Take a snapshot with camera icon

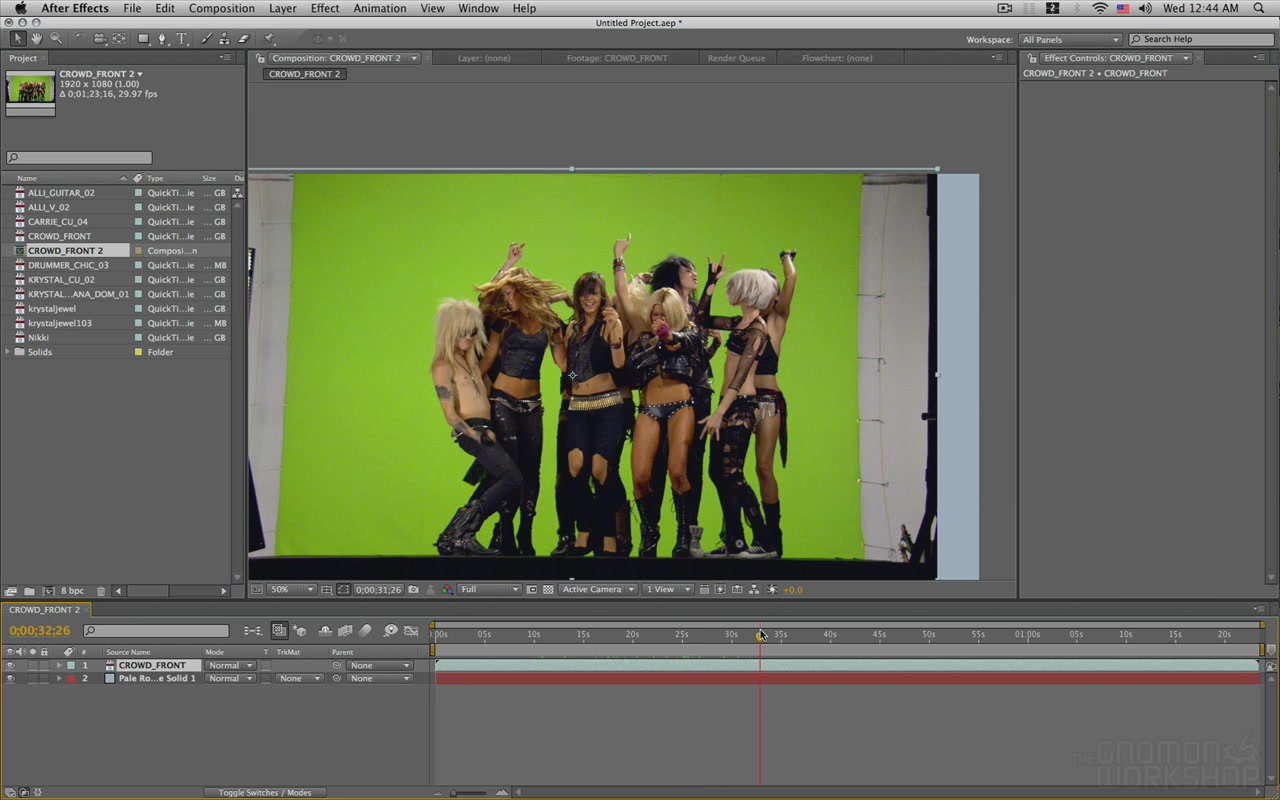click(x=413, y=590)
